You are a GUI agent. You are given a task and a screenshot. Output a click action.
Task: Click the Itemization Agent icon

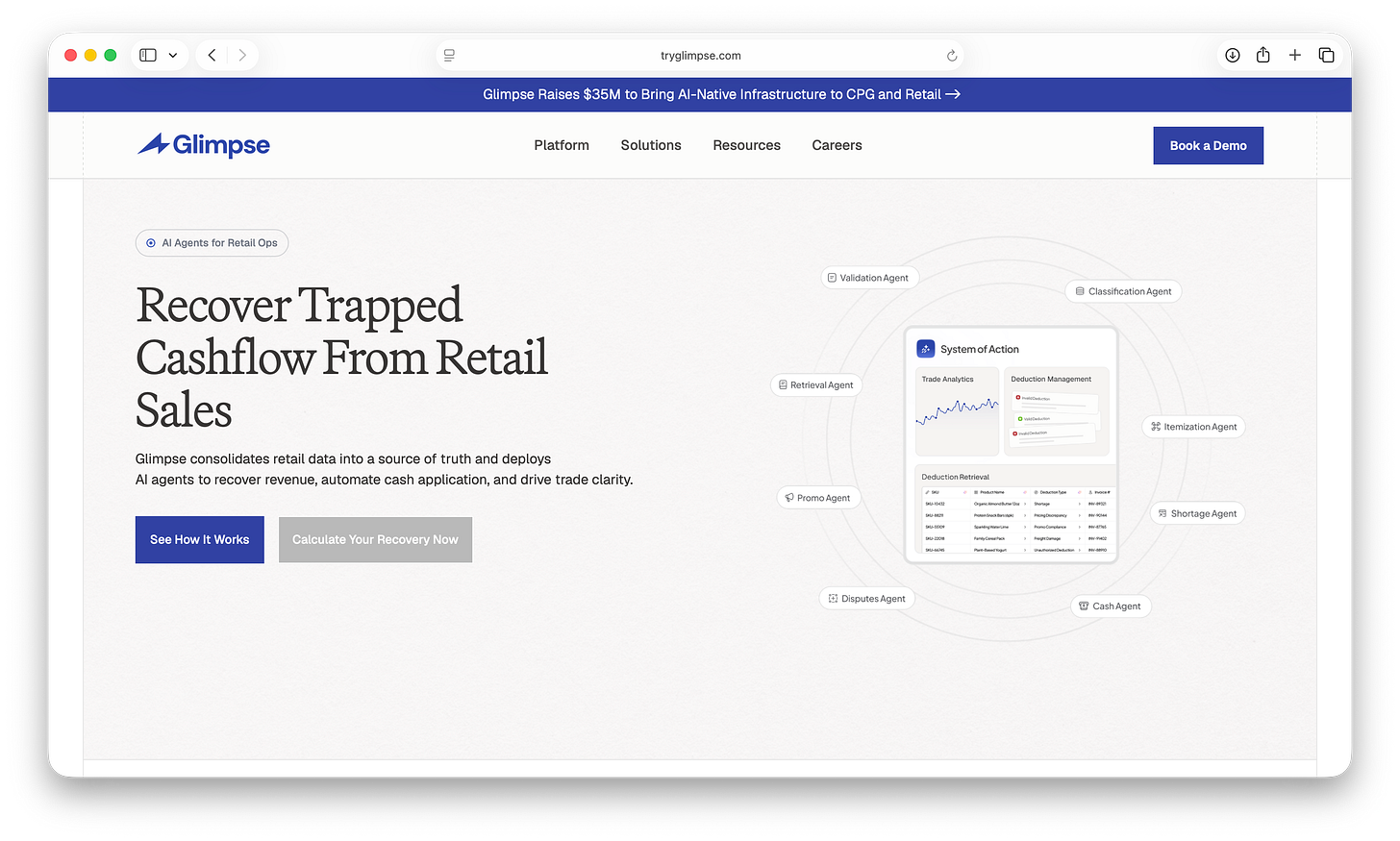click(1156, 427)
